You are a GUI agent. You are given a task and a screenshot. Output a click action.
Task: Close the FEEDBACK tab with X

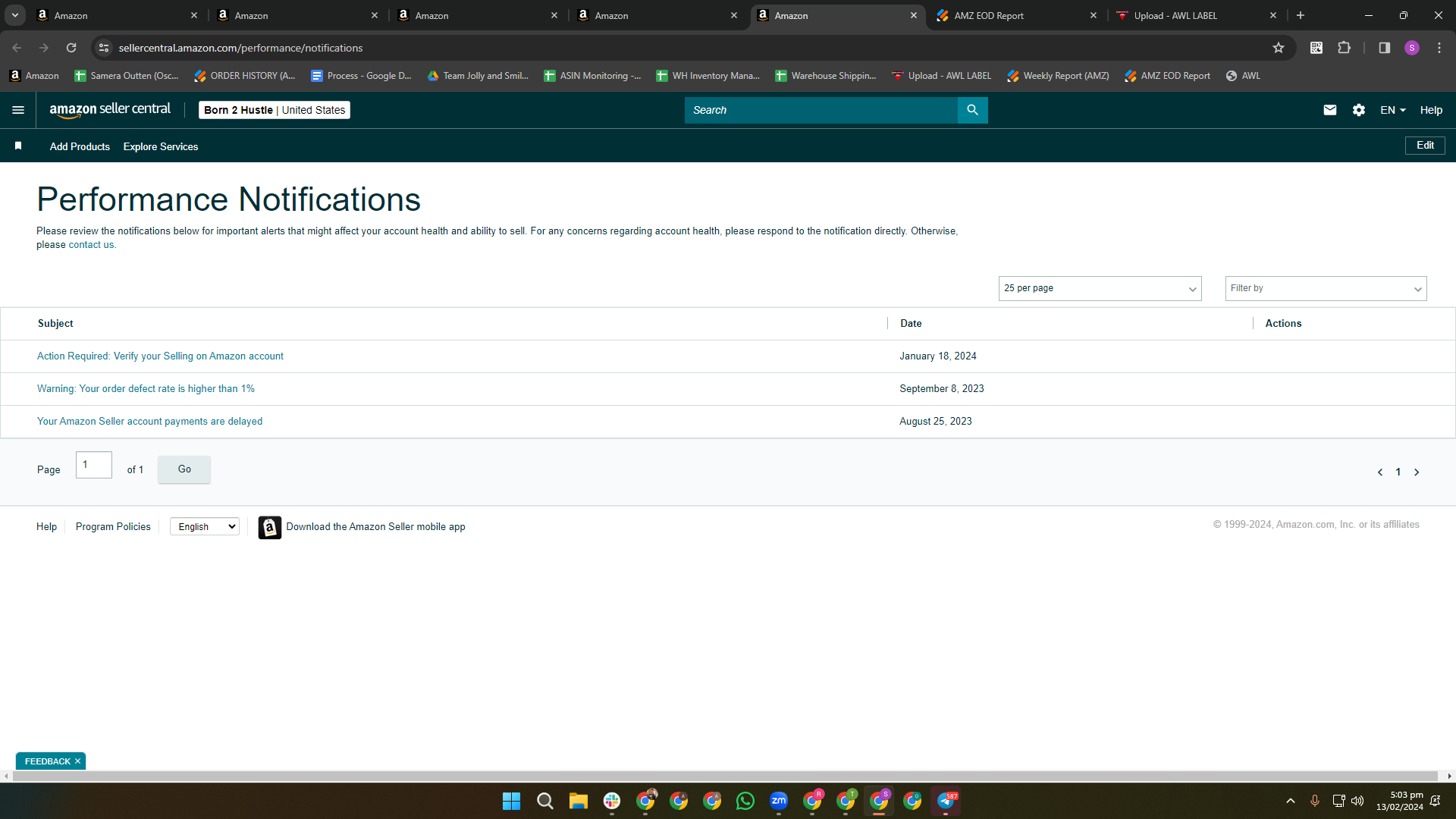pos(77,761)
